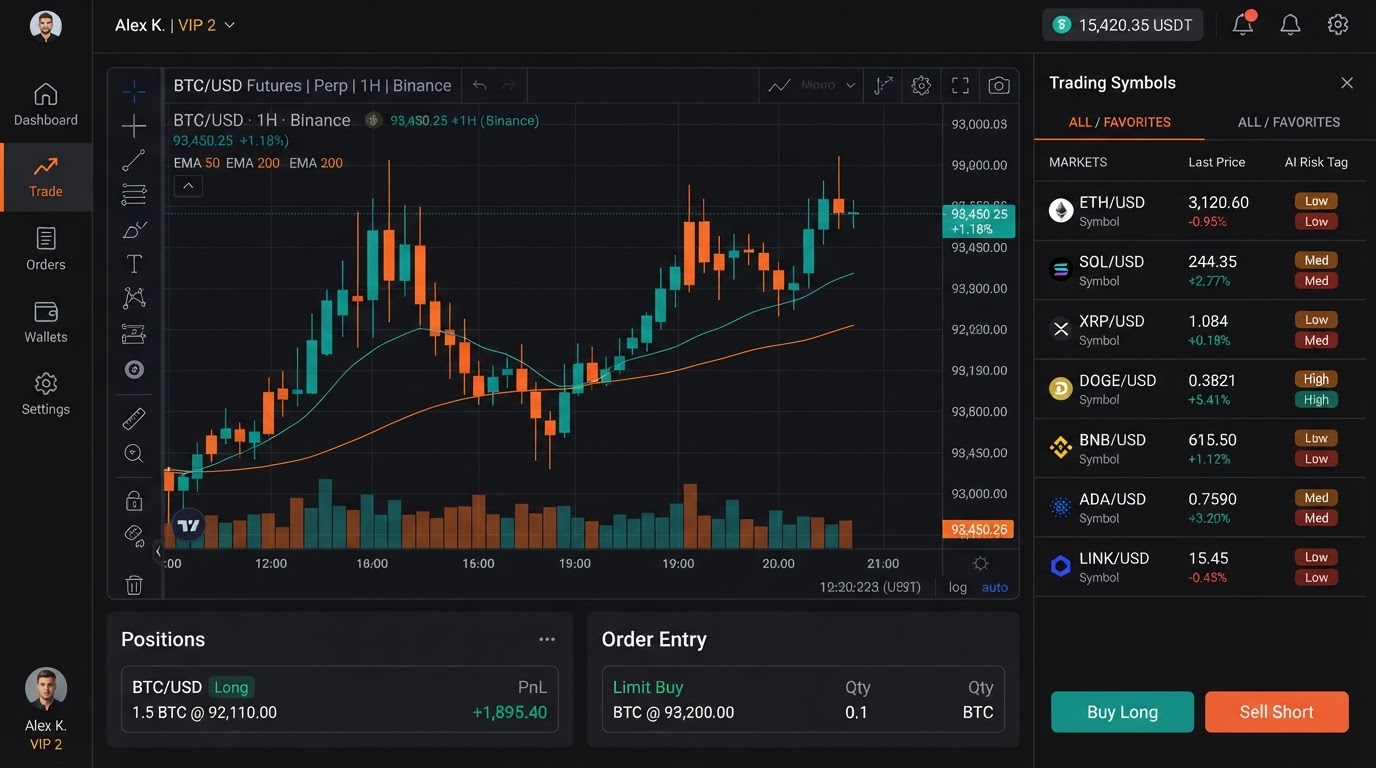
Task: Click the ETH/USD Ethereum coin icon
Action: (1061, 211)
